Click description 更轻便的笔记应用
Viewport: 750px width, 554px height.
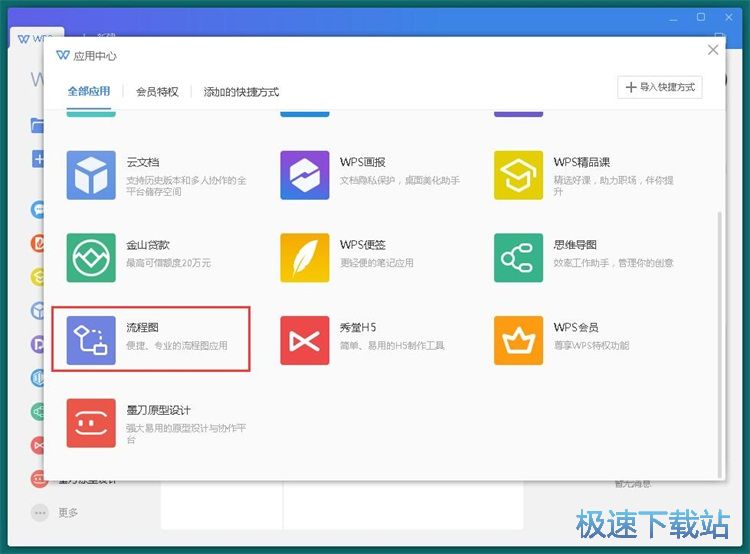377,263
